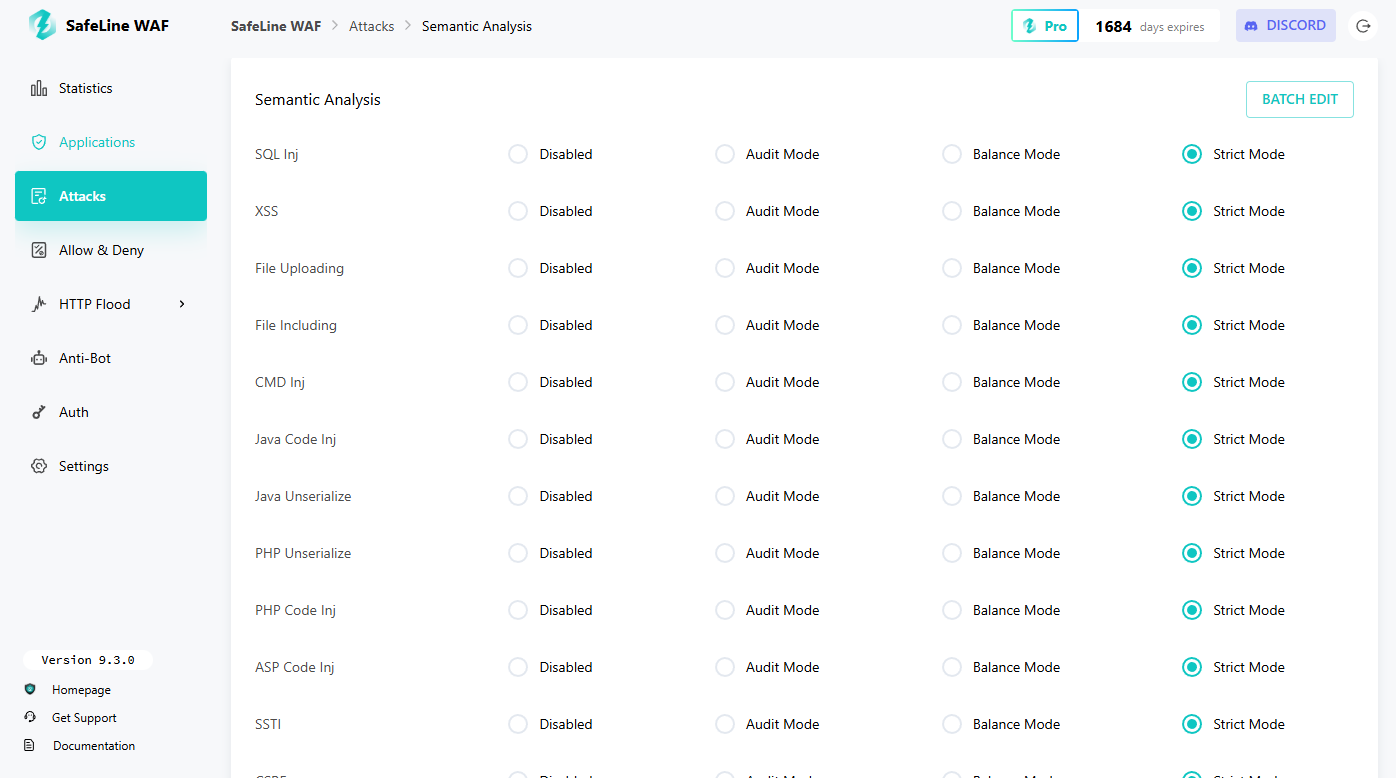
Task: Open the DISCORD link button
Action: click(x=1285, y=26)
